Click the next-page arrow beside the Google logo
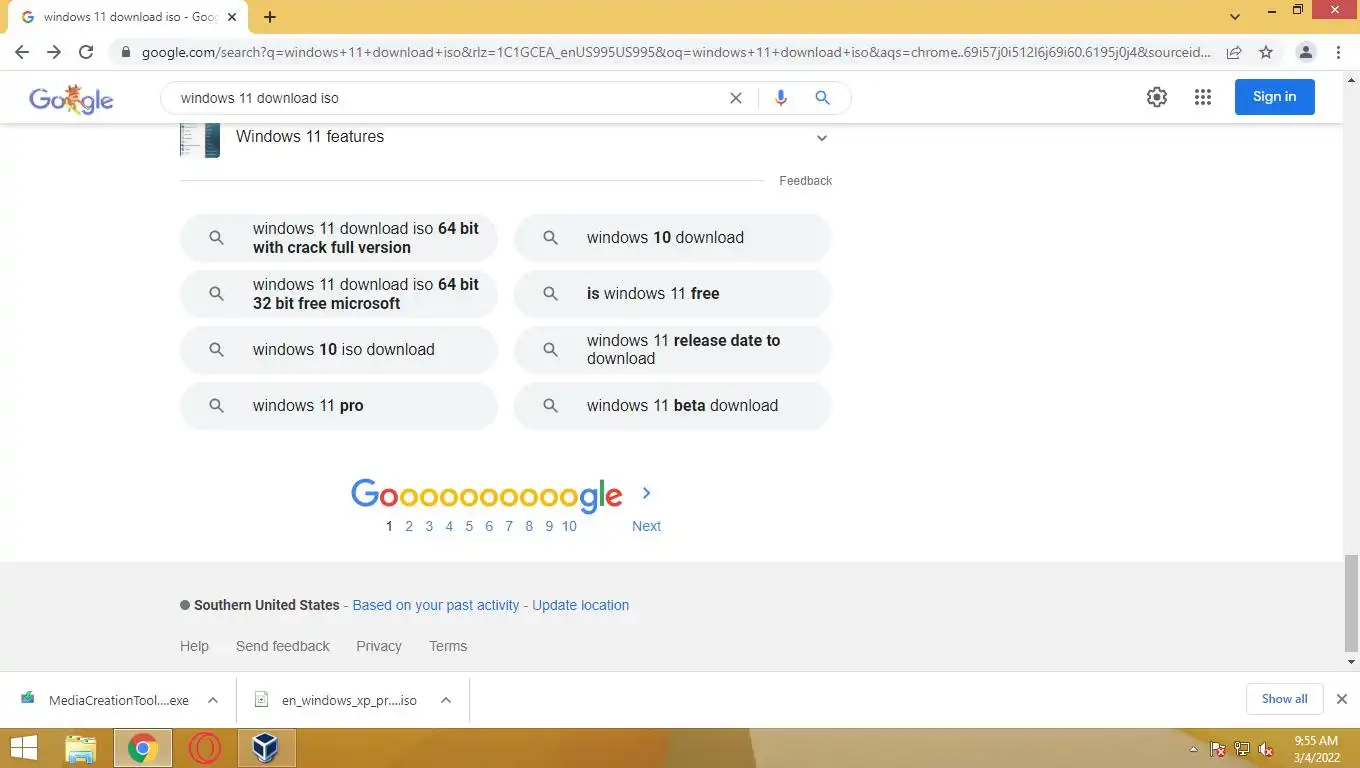 (646, 493)
